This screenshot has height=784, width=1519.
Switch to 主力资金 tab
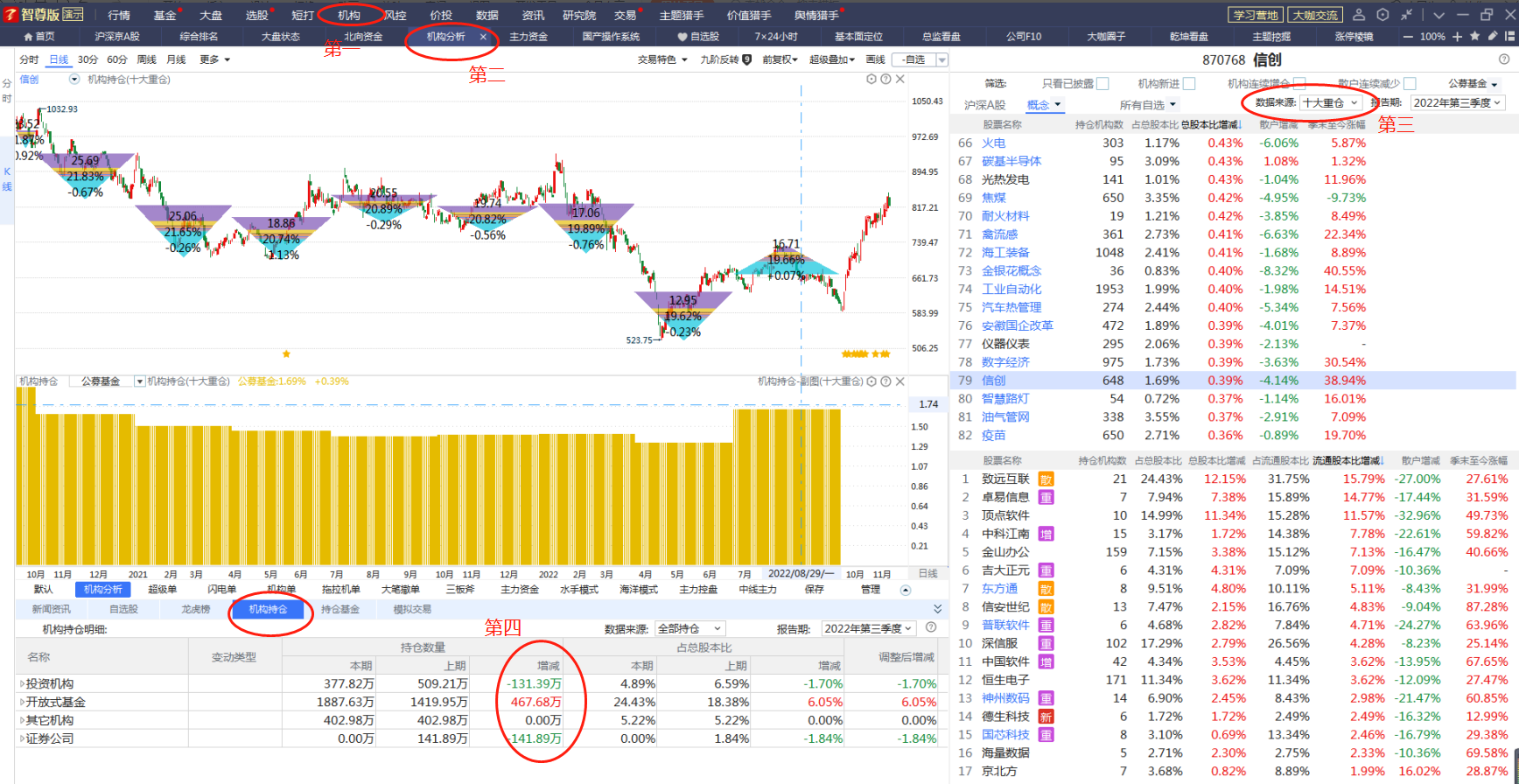(528, 37)
